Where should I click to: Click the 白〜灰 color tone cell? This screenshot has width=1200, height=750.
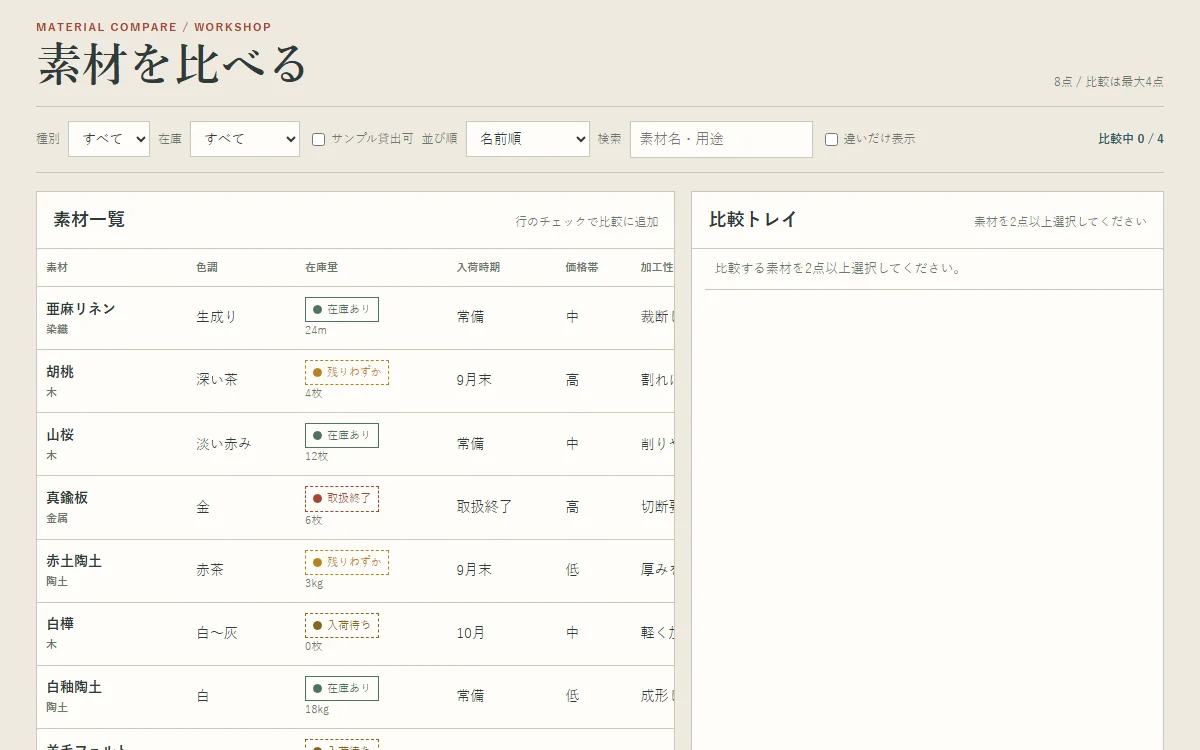pos(217,633)
